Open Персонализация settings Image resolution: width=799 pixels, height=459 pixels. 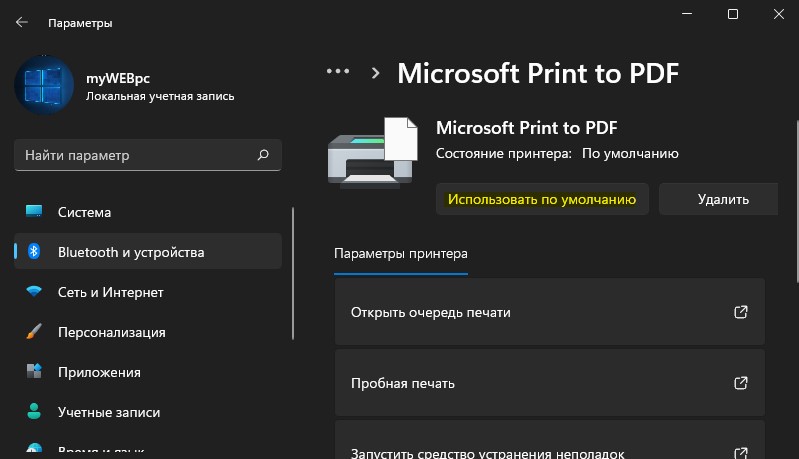[148, 332]
